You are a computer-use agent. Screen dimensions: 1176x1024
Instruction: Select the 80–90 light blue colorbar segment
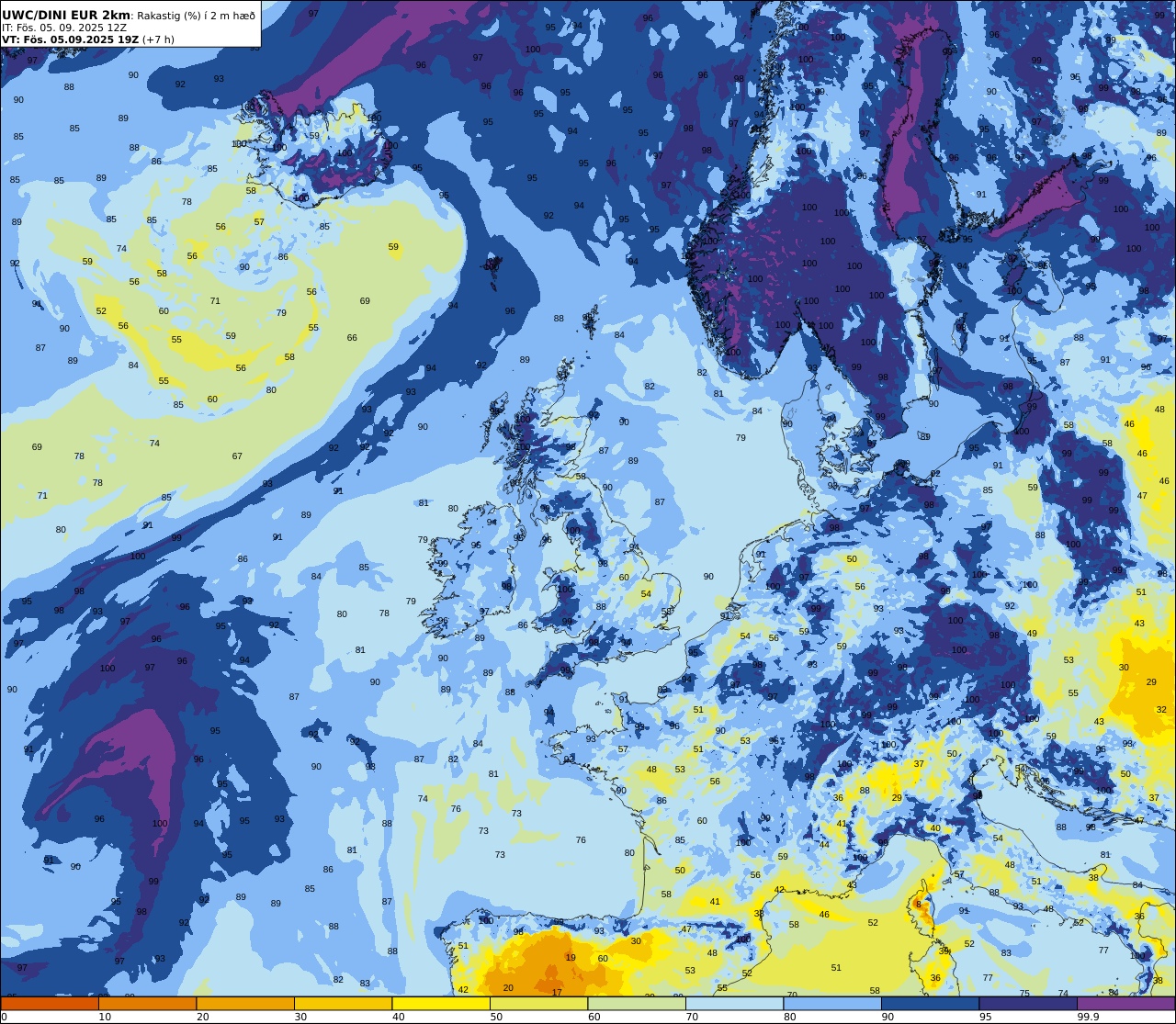[832, 1004]
